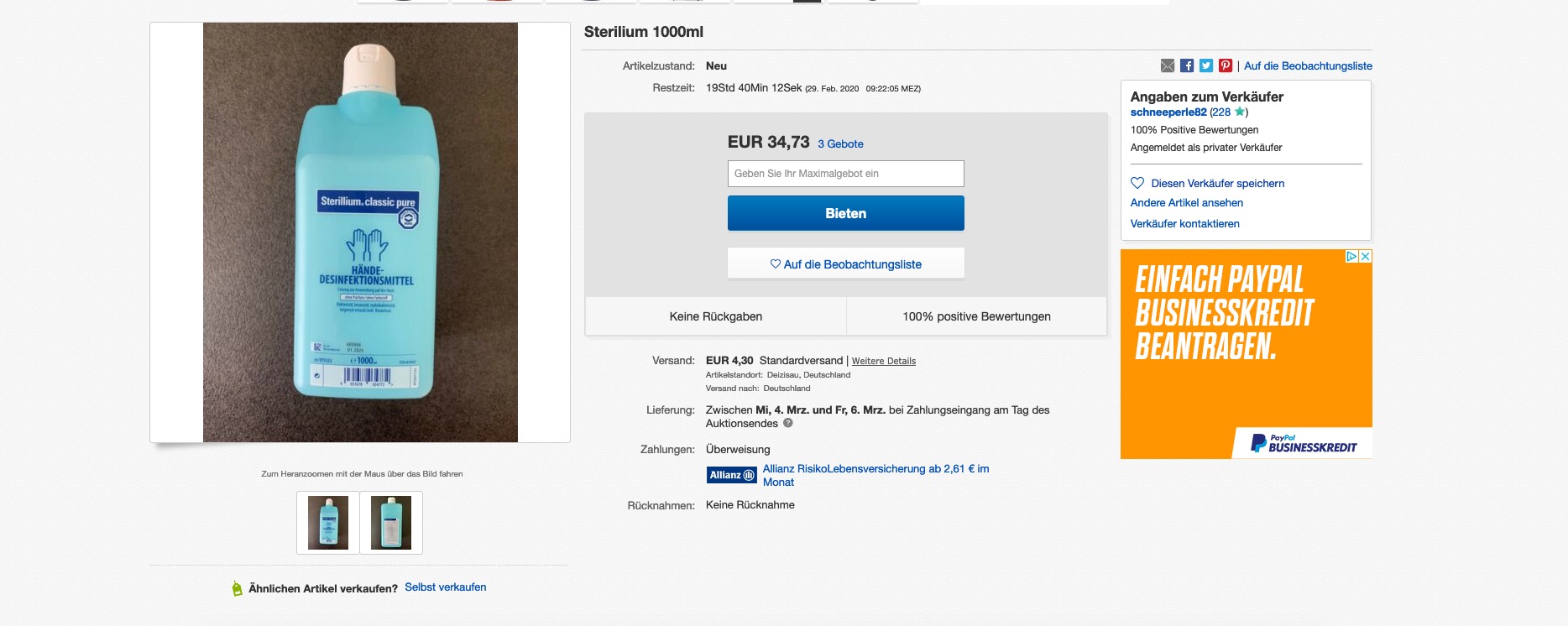Focus the Maximalgebot input field
1568x626 pixels.
point(845,174)
